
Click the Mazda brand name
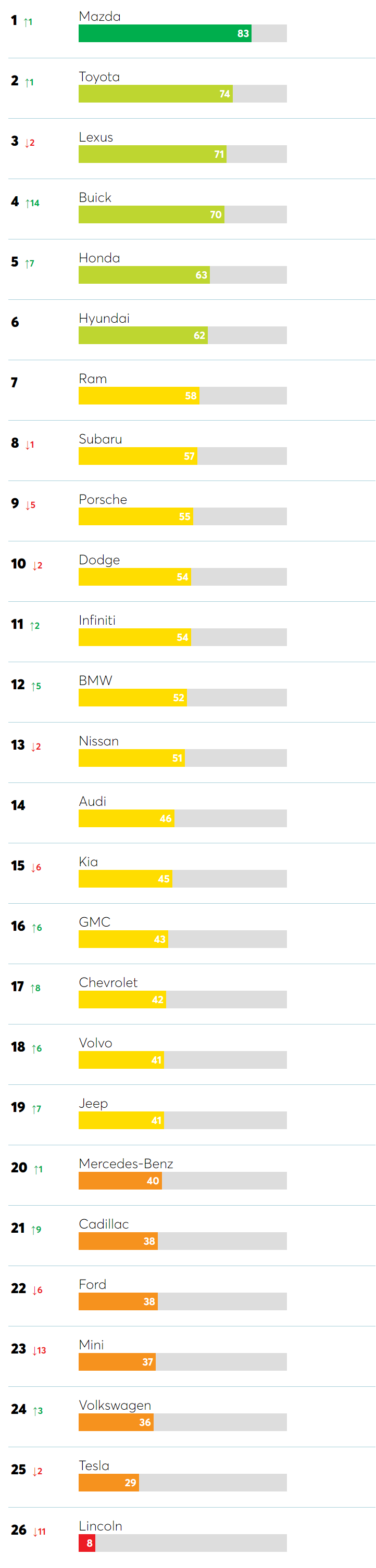tap(99, 17)
